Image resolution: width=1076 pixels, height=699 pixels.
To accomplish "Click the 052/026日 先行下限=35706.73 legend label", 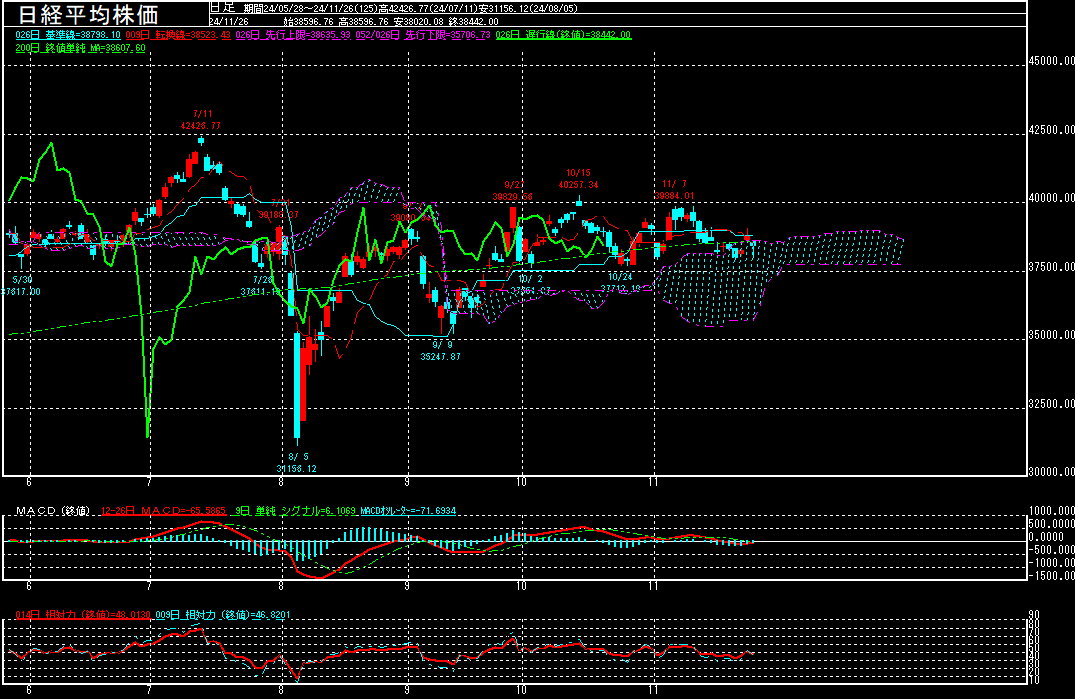I will pyautogui.click(x=423, y=34).
